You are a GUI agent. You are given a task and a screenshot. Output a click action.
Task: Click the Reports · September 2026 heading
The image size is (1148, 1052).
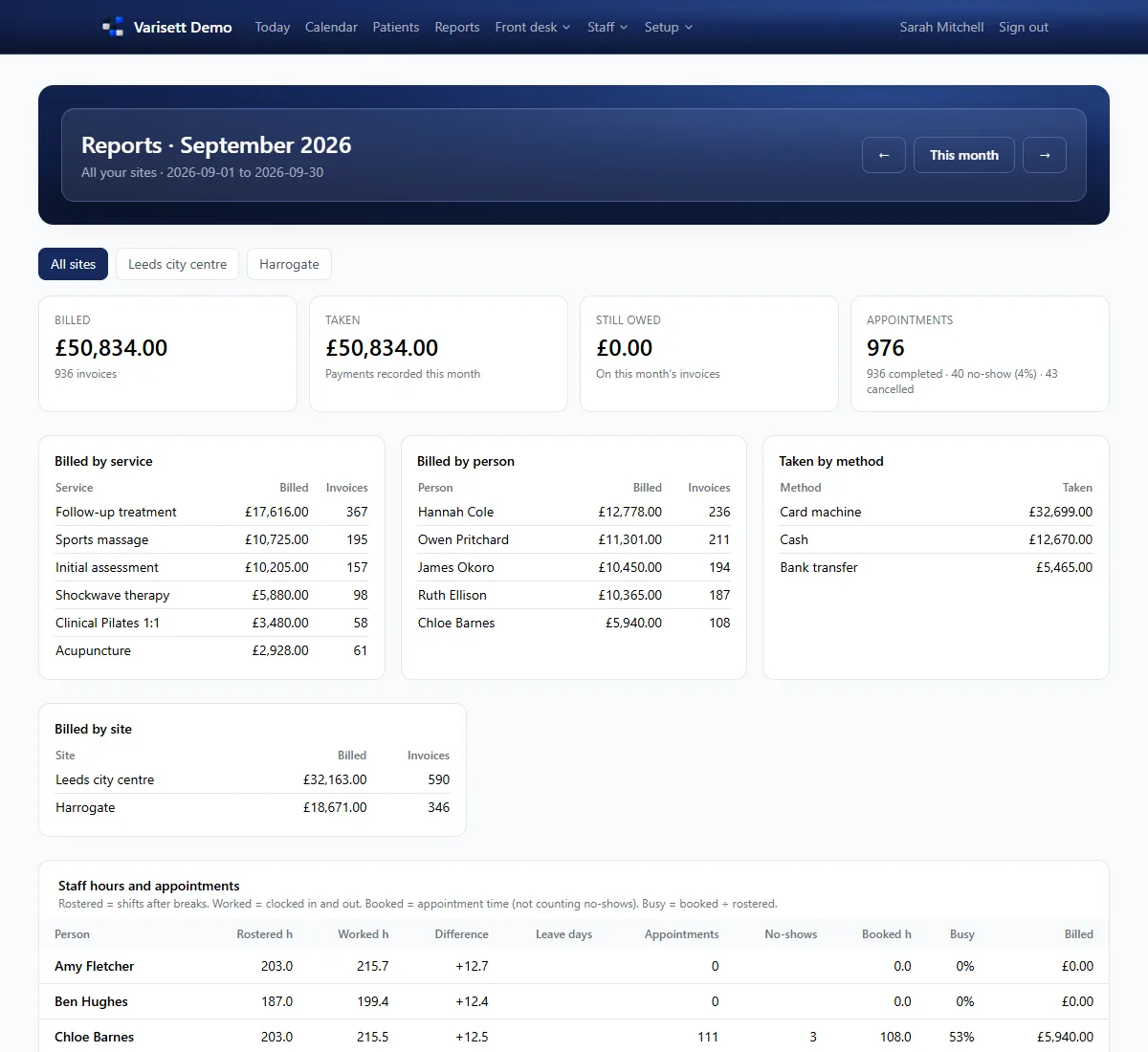216,145
